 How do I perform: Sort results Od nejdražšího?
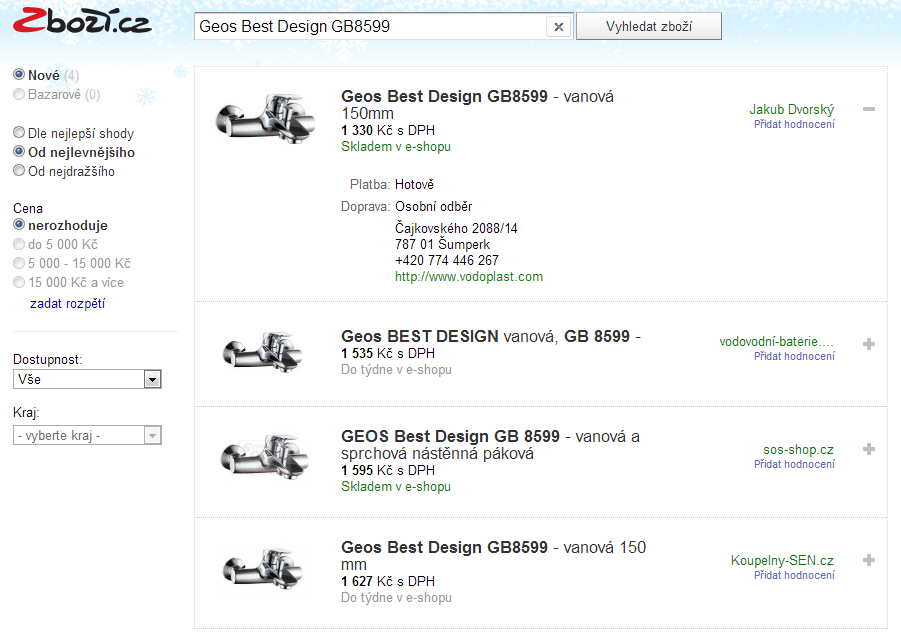point(19,171)
